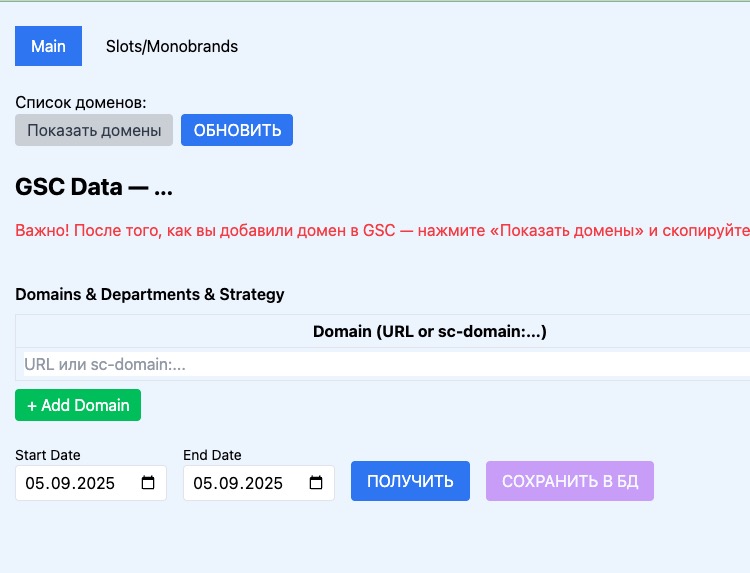Click the green + Add Domain button

tap(78, 405)
